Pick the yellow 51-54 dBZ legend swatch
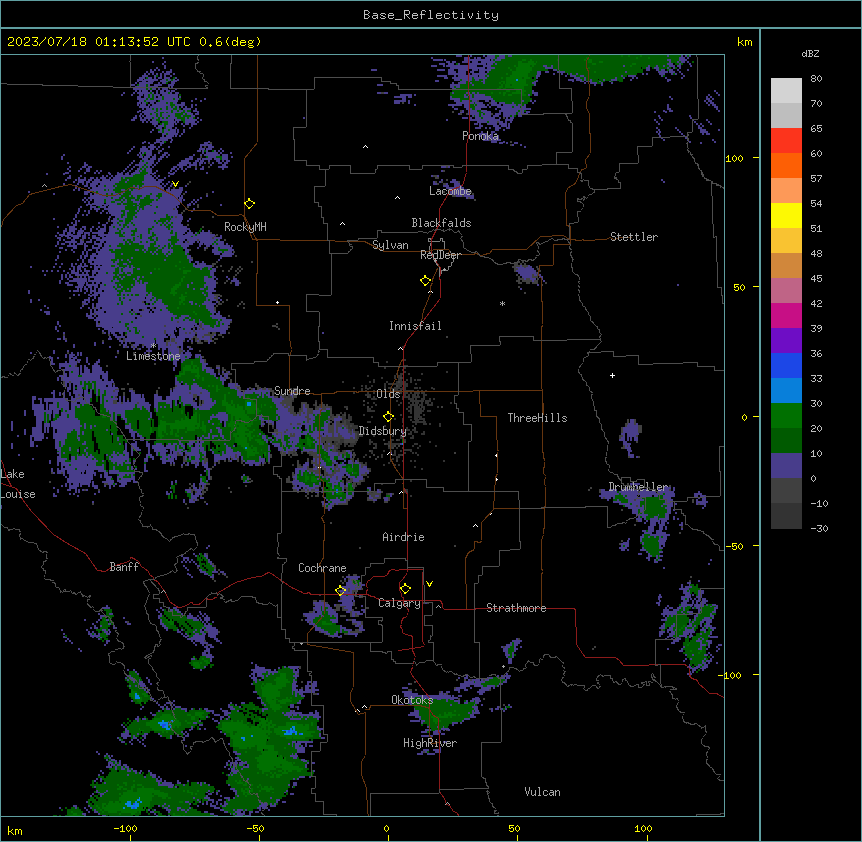 tap(786, 215)
